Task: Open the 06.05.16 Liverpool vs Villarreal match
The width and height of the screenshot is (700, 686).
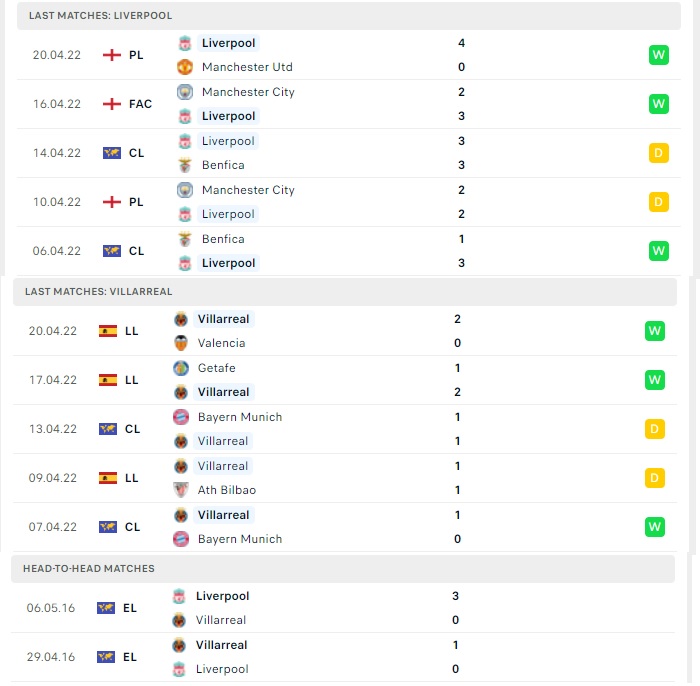Action: 343,608
